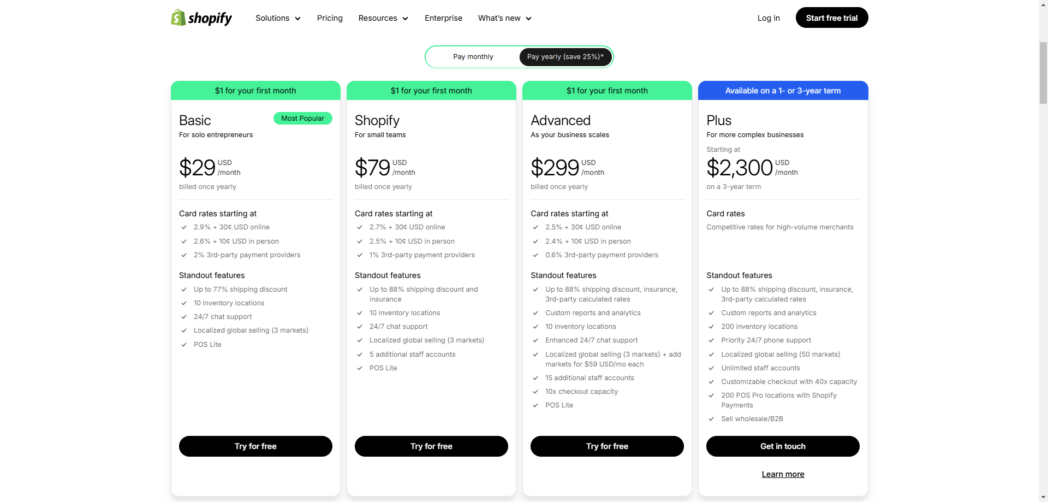The width and height of the screenshot is (1048, 502).
Task: Expand the Solutions dropdown menu
Action: (x=278, y=18)
